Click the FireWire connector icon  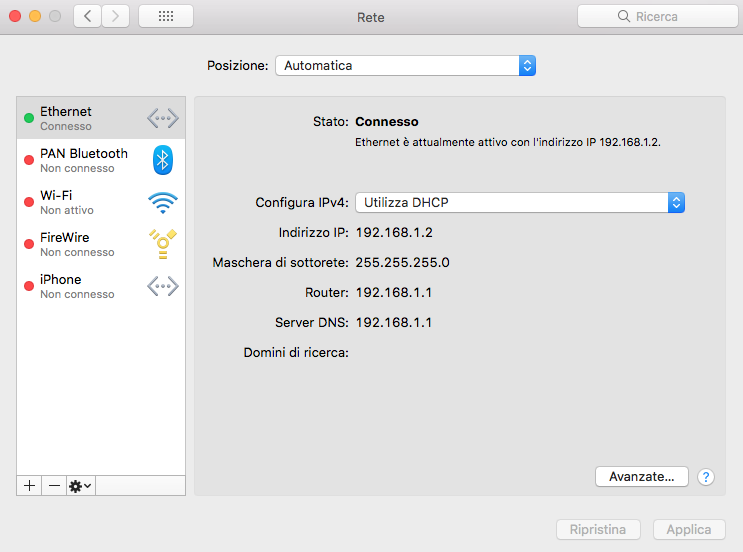pos(162,244)
